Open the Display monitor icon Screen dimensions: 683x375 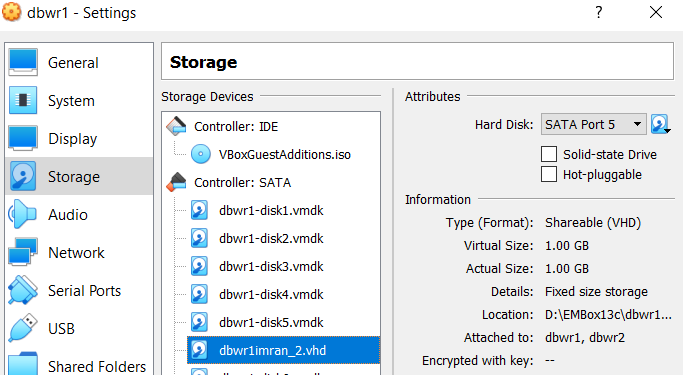click(23, 138)
